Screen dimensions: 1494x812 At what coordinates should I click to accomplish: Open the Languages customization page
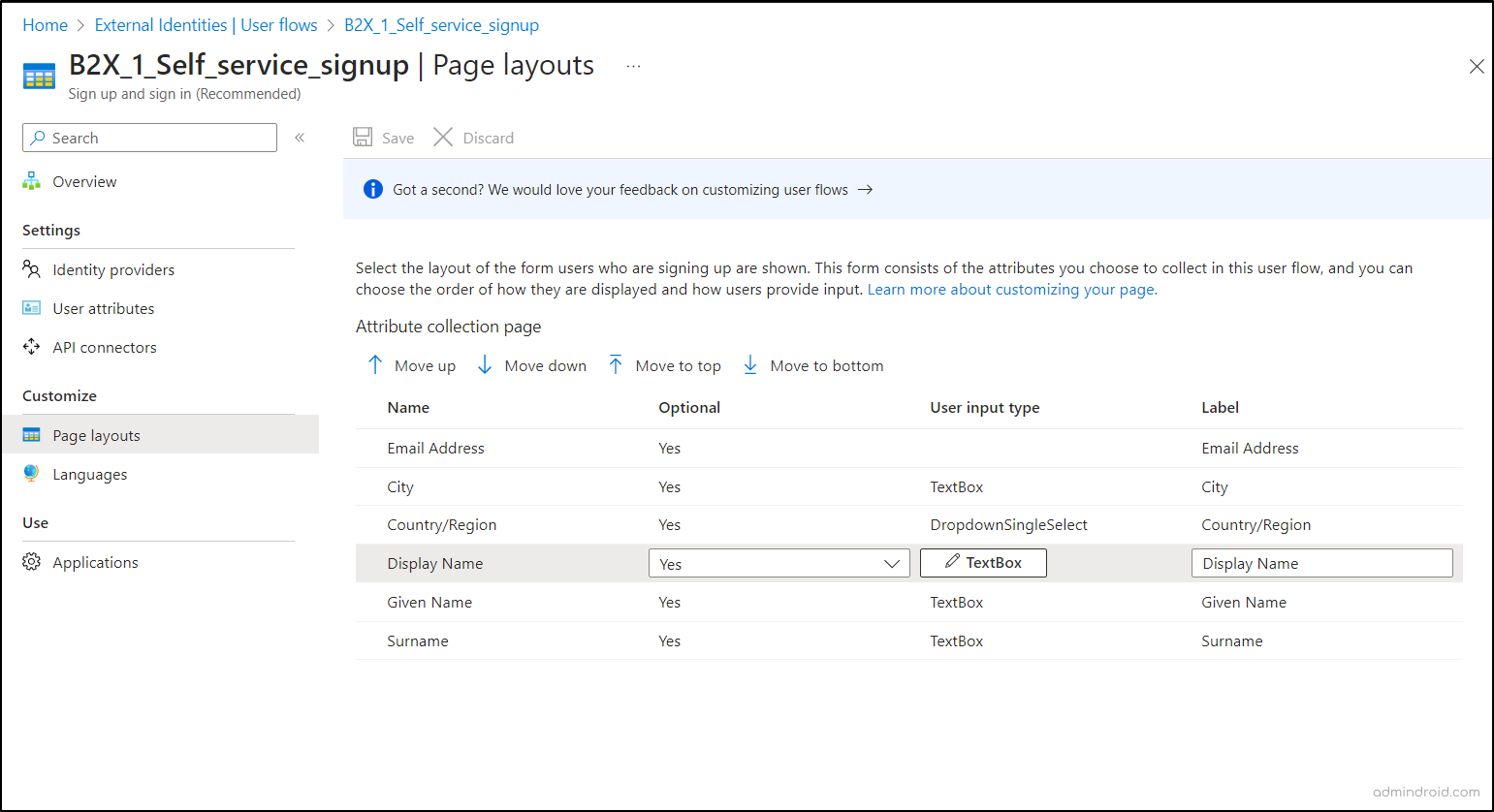click(x=89, y=474)
